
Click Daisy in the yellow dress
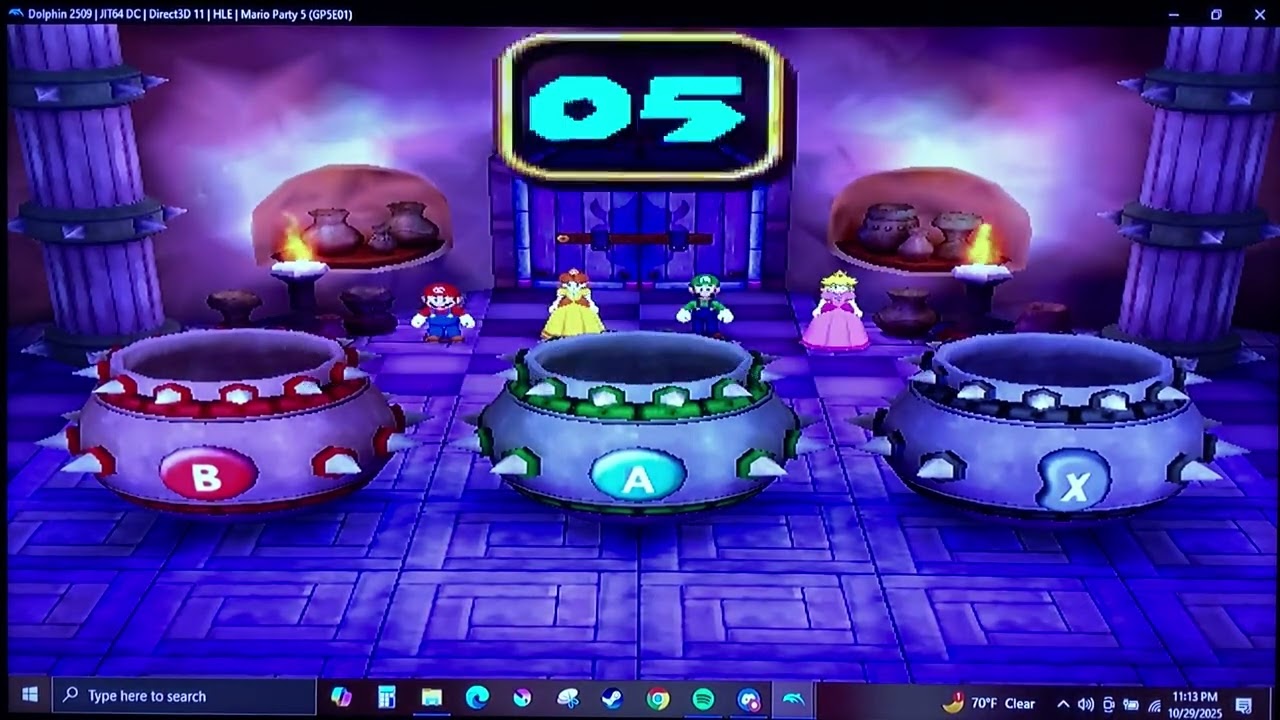[572, 304]
